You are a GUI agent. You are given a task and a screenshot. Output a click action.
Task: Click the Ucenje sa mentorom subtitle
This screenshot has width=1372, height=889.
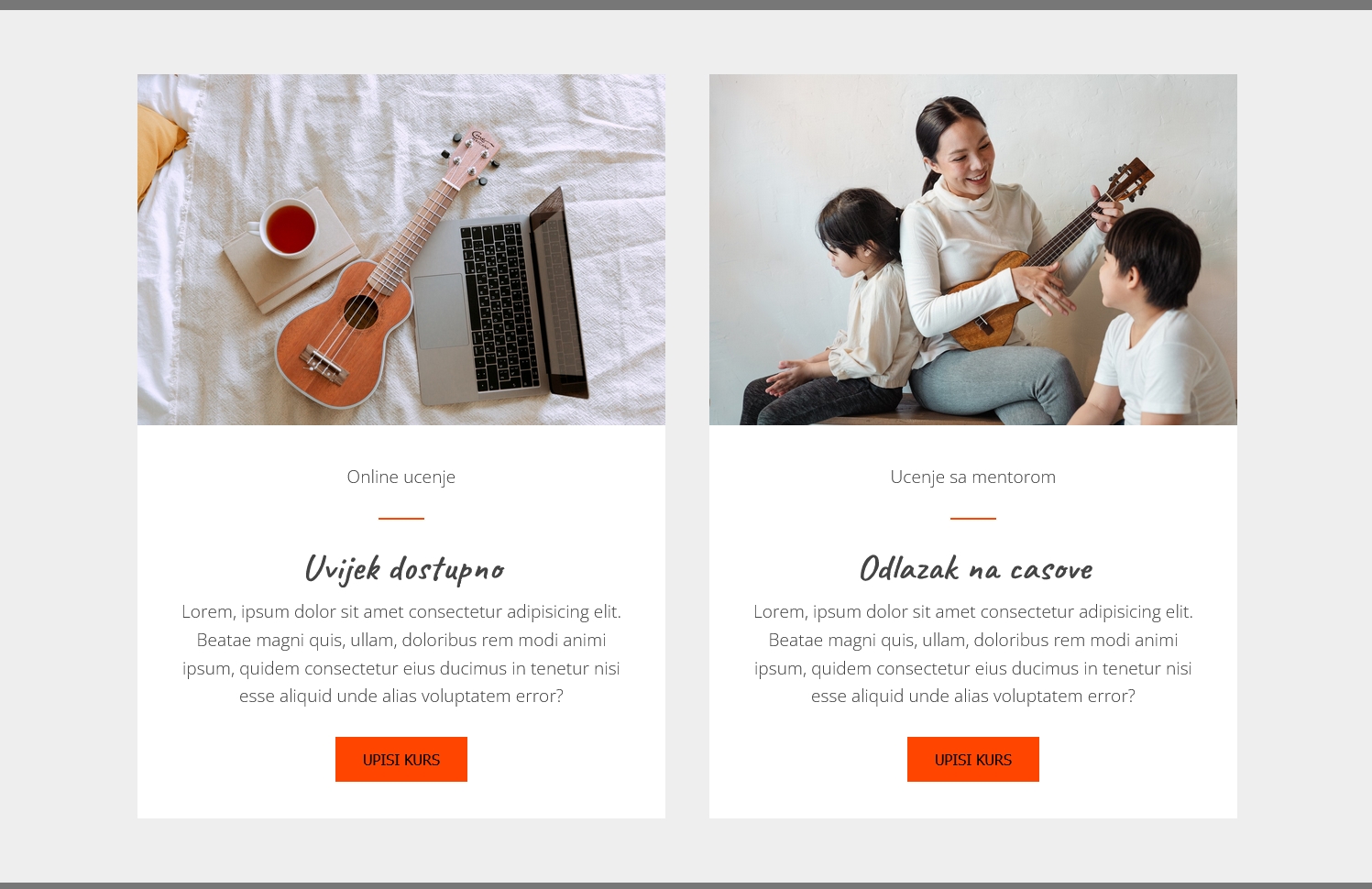tap(973, 477)
